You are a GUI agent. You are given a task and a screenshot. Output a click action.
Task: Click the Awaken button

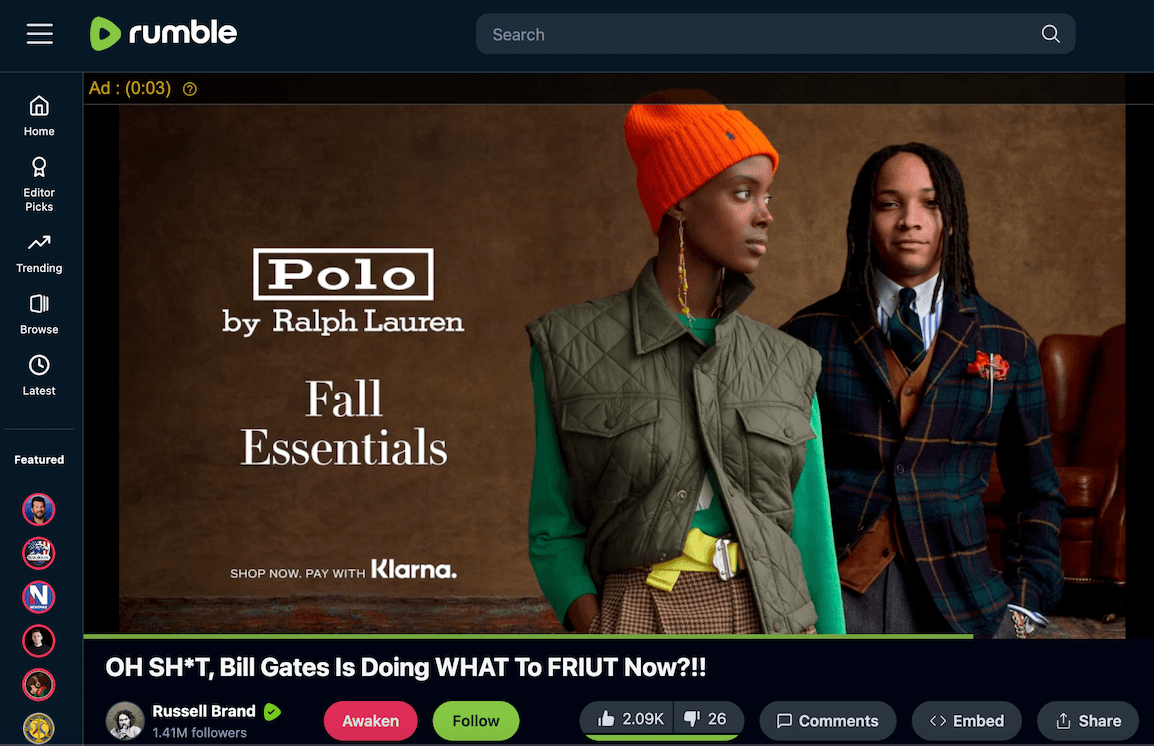coord(370,721)
